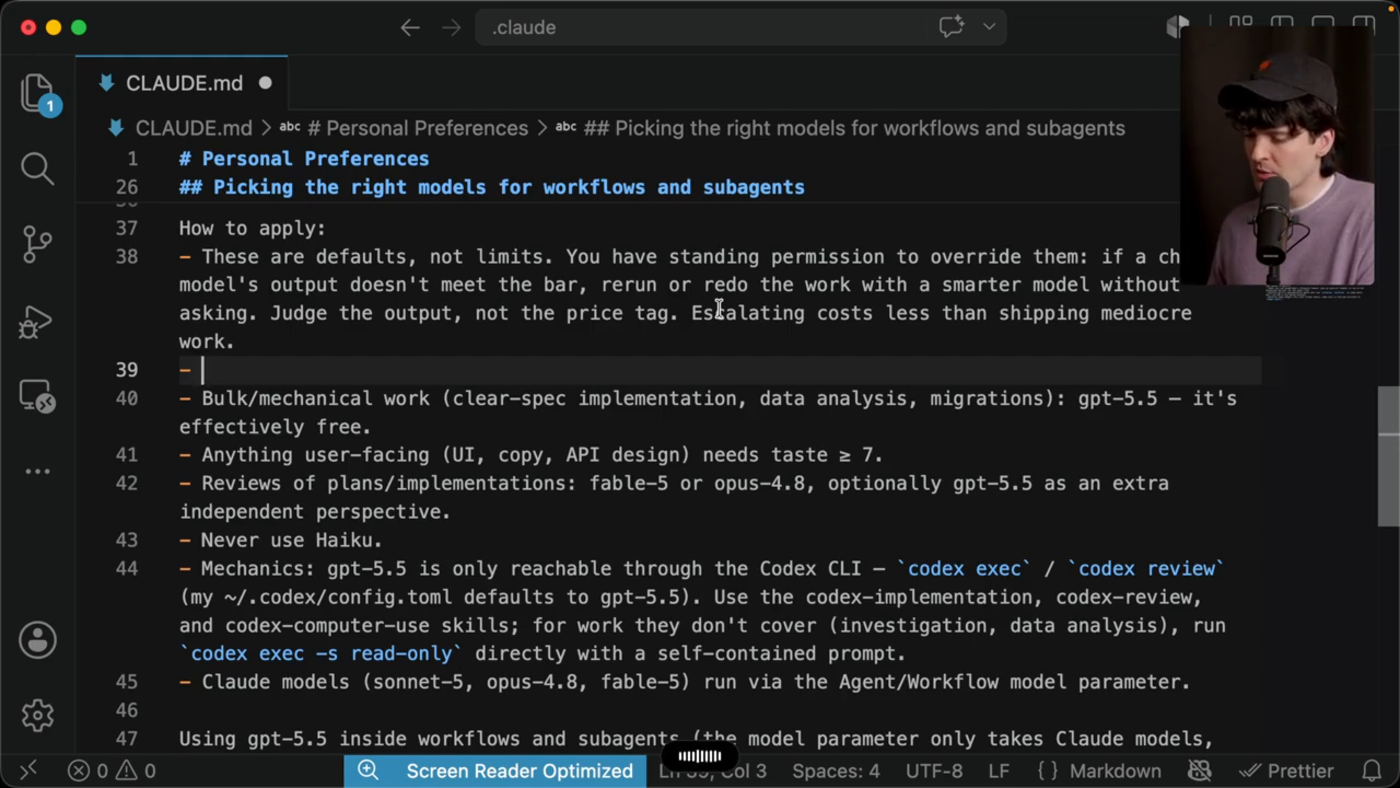The image size is (1400, 788).
Task: Place cursor on 'How to apply:' line
Action: pos(252,229)
